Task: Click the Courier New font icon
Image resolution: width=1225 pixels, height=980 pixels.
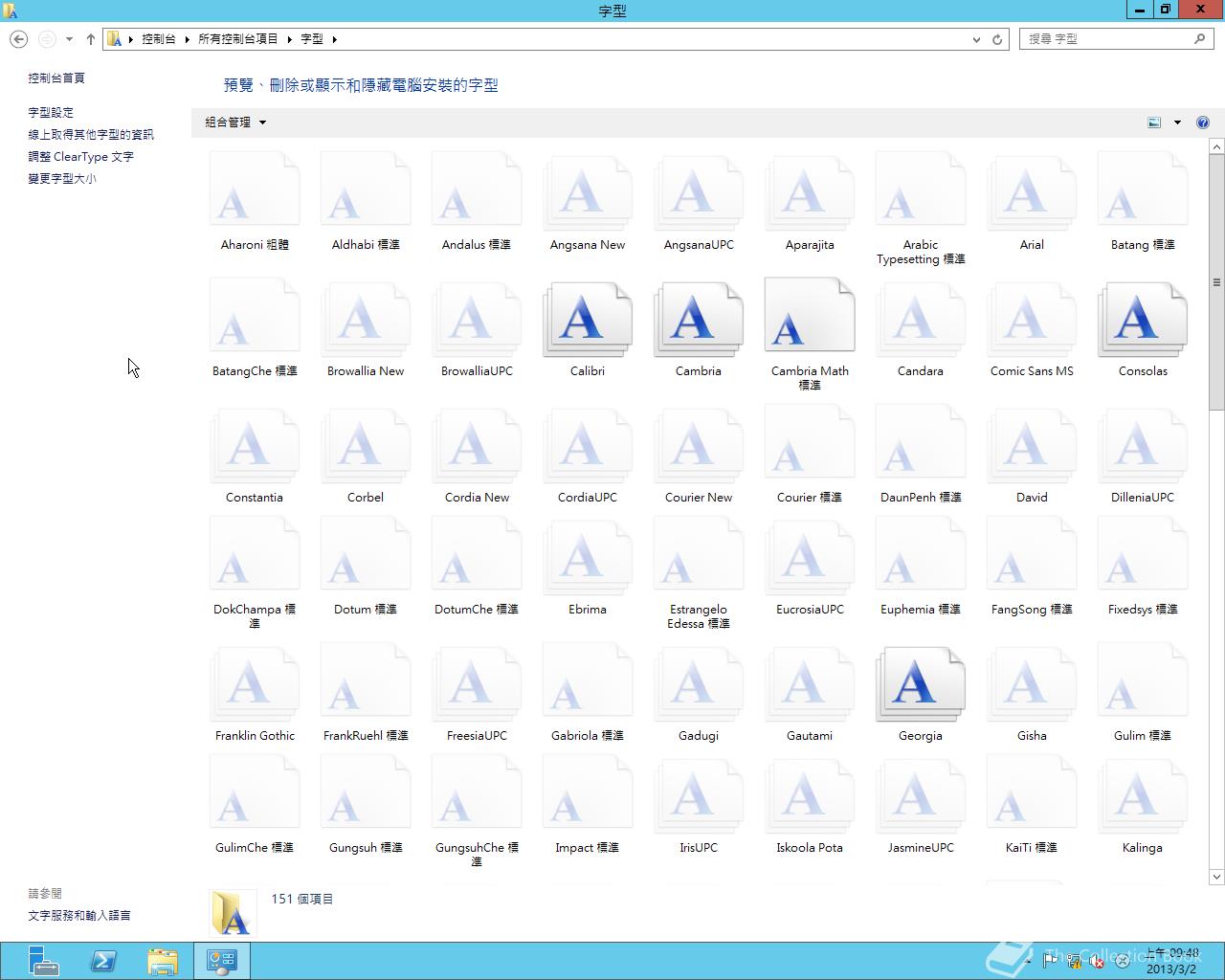Action: [x=699, y=447]
